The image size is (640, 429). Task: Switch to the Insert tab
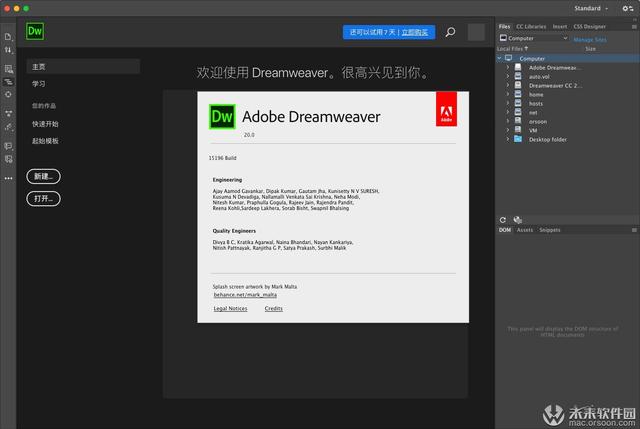pos(560,27)
